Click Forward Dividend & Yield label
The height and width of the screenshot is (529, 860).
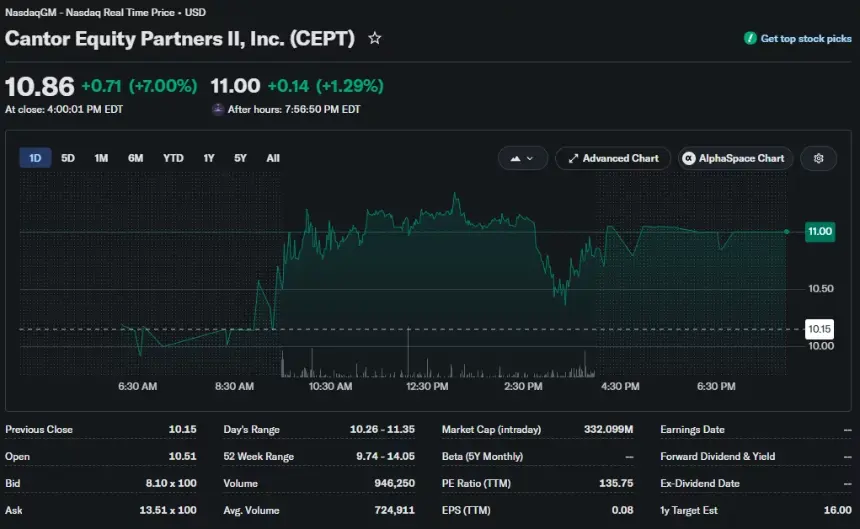coord(717,456)
